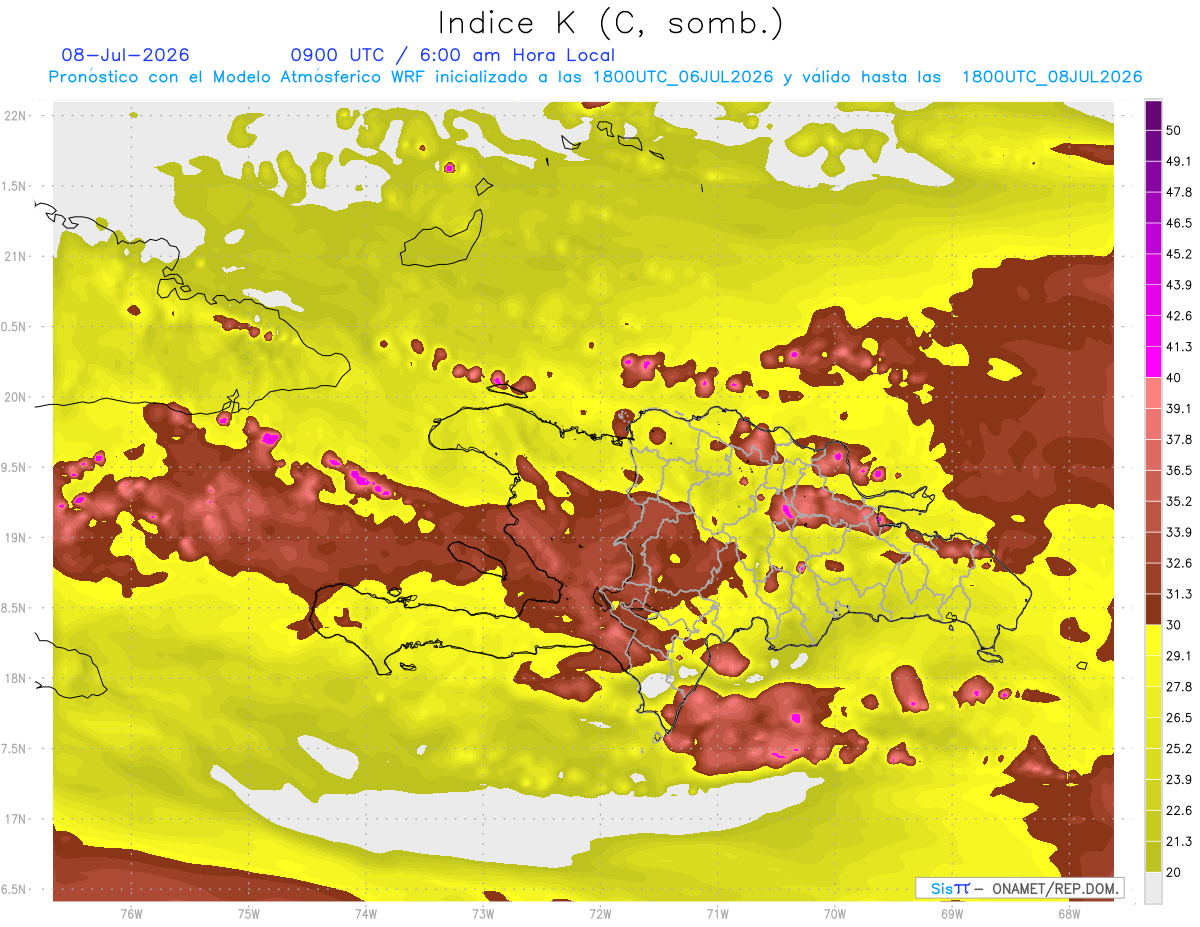The height and width of the screenshot is (927, 1200).
Task: Click the colorbar value '32.6'
Action: pos(1179,563)
